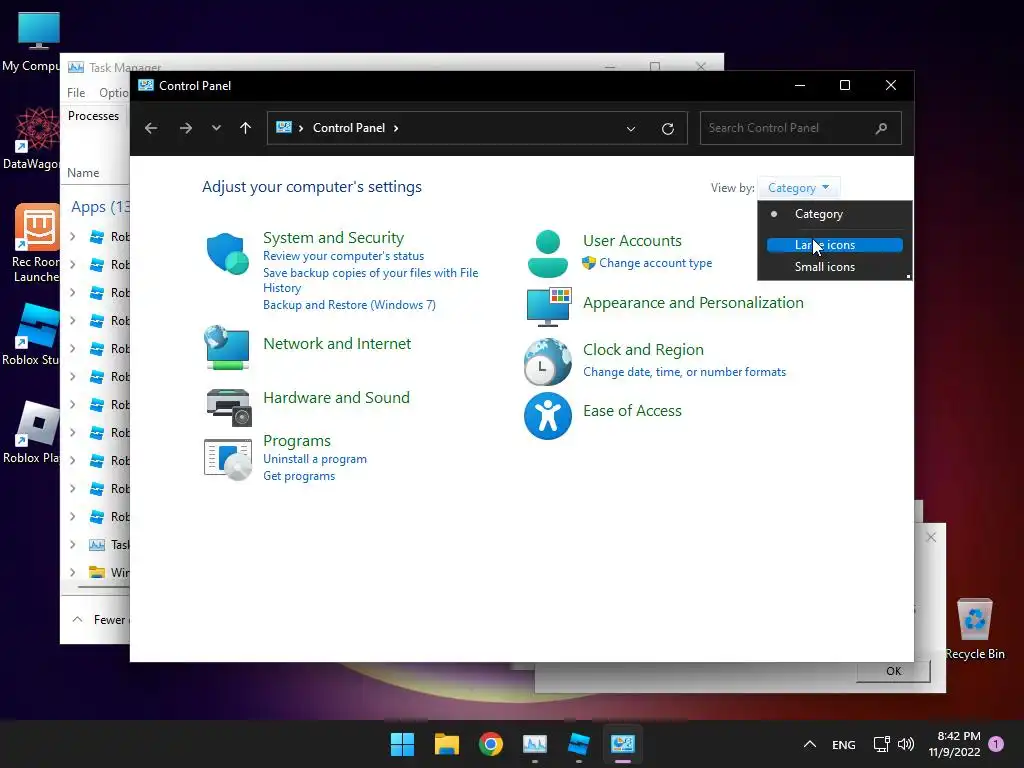Screen dimensions: 1024x768
Task: Open the Options menu in Task Manager
Action: 114,93
